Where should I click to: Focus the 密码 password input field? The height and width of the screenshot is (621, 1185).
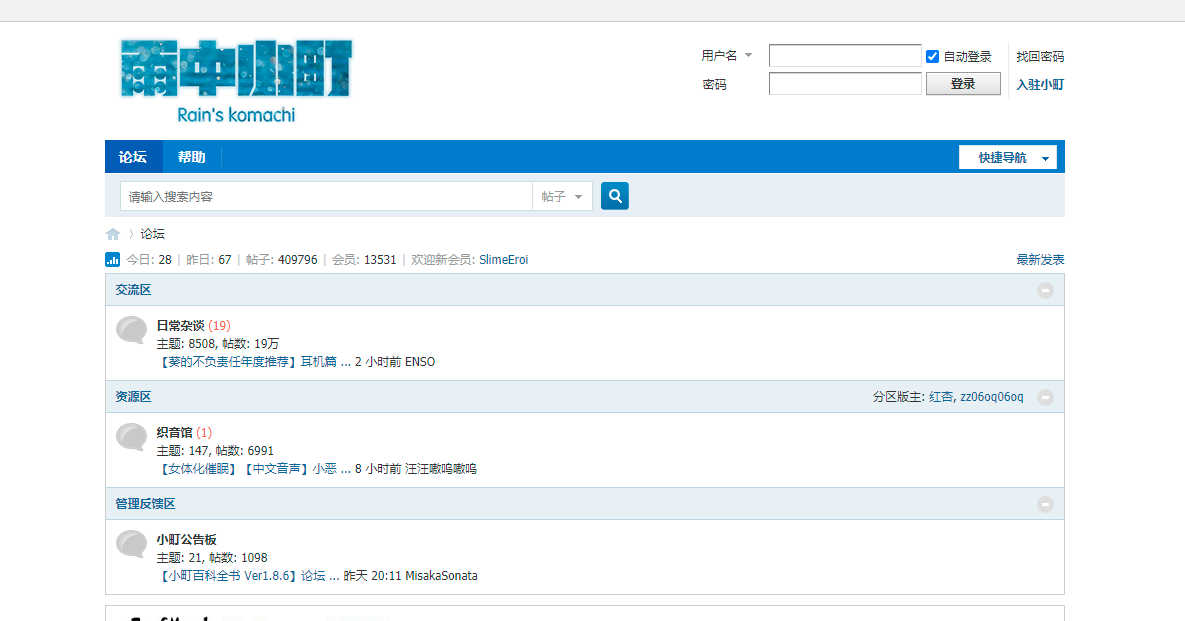tap(845, 84)
